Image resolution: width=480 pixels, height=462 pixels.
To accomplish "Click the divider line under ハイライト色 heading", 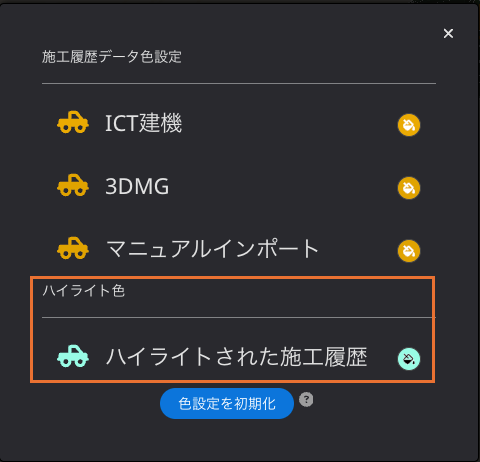I will coord(239,317).
